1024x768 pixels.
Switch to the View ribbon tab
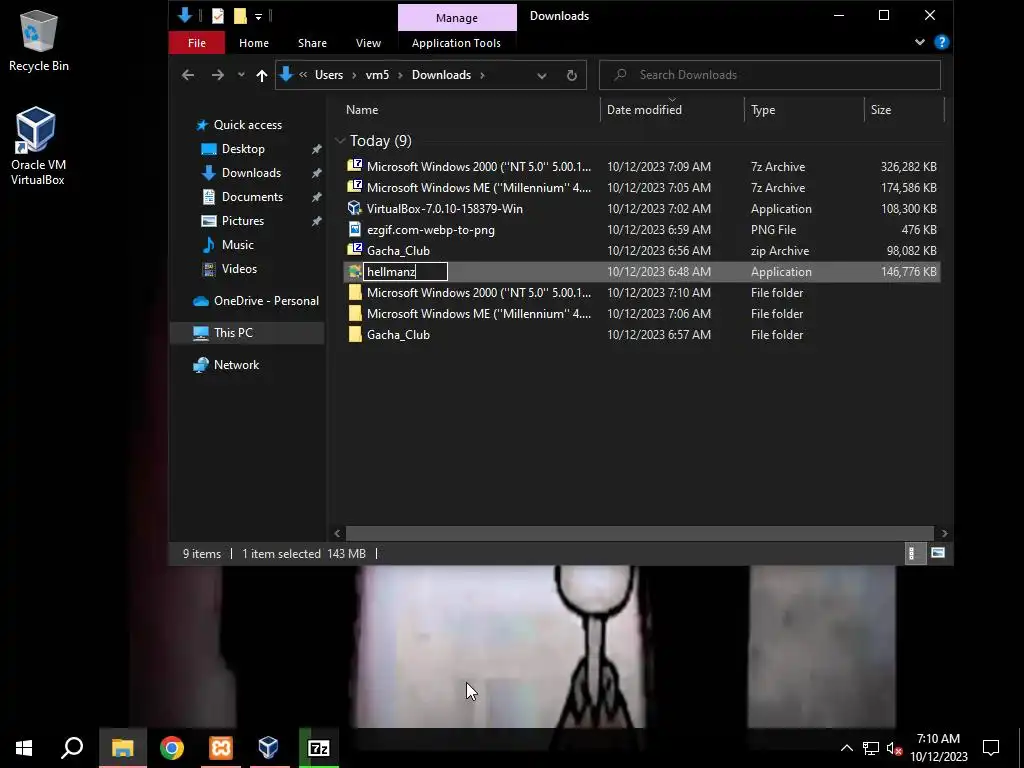point(368,43)
